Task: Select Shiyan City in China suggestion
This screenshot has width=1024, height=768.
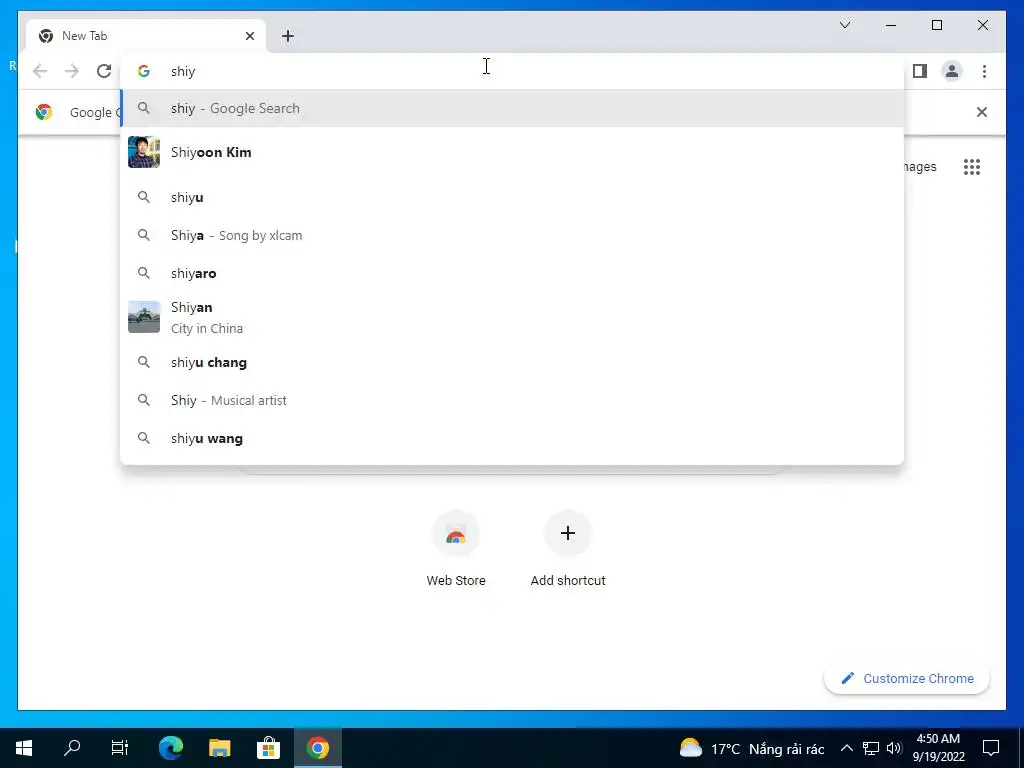Action: click(x=512, y=317)
